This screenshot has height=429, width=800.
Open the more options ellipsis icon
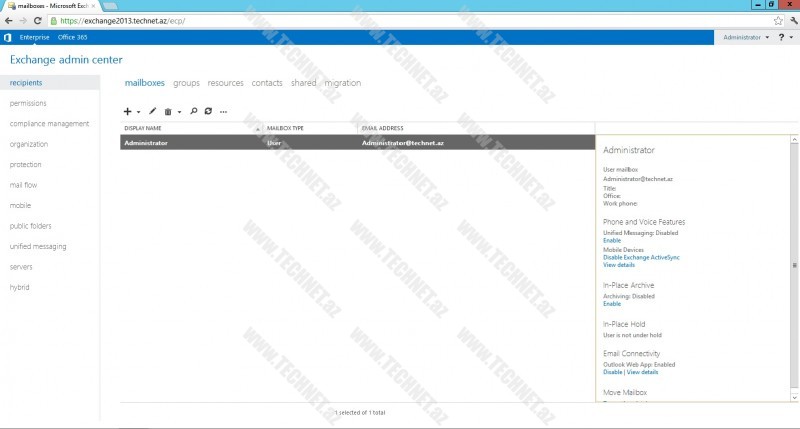[223, 111]
